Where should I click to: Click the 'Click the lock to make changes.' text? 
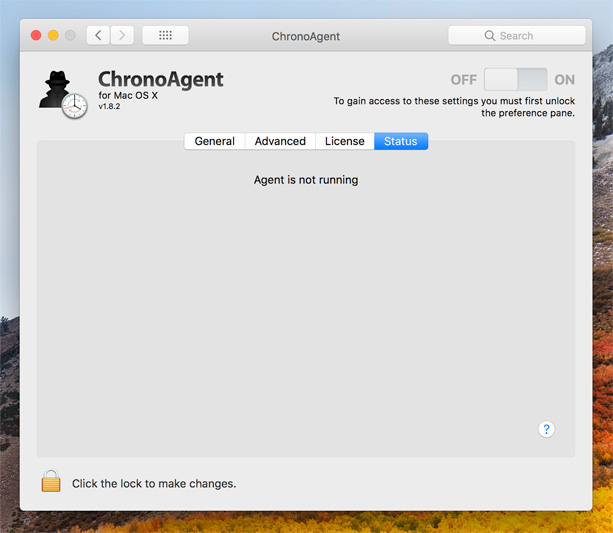(x=154, y=484)
